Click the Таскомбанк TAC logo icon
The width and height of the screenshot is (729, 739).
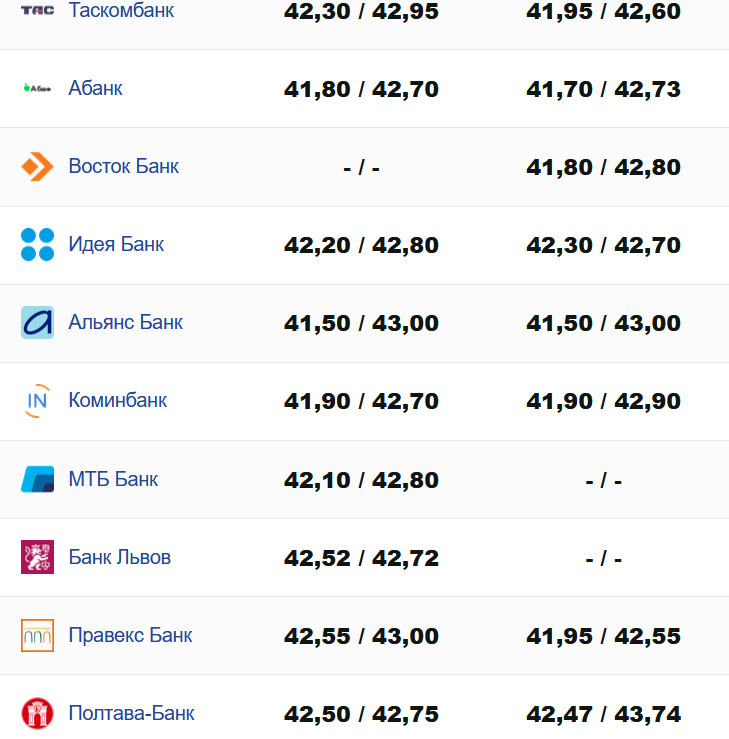[x=37, y=11]
